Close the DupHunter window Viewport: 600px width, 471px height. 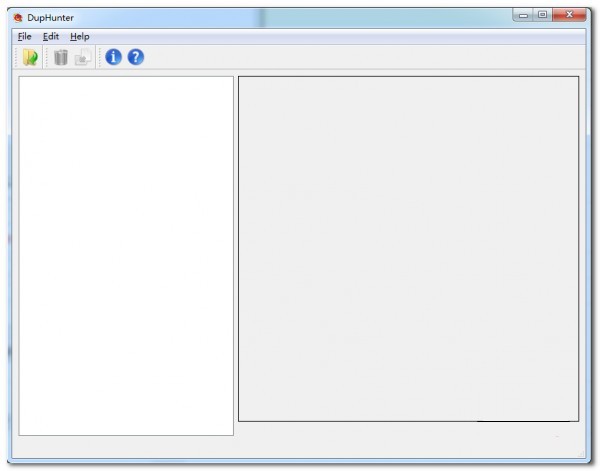pos(571,15)
